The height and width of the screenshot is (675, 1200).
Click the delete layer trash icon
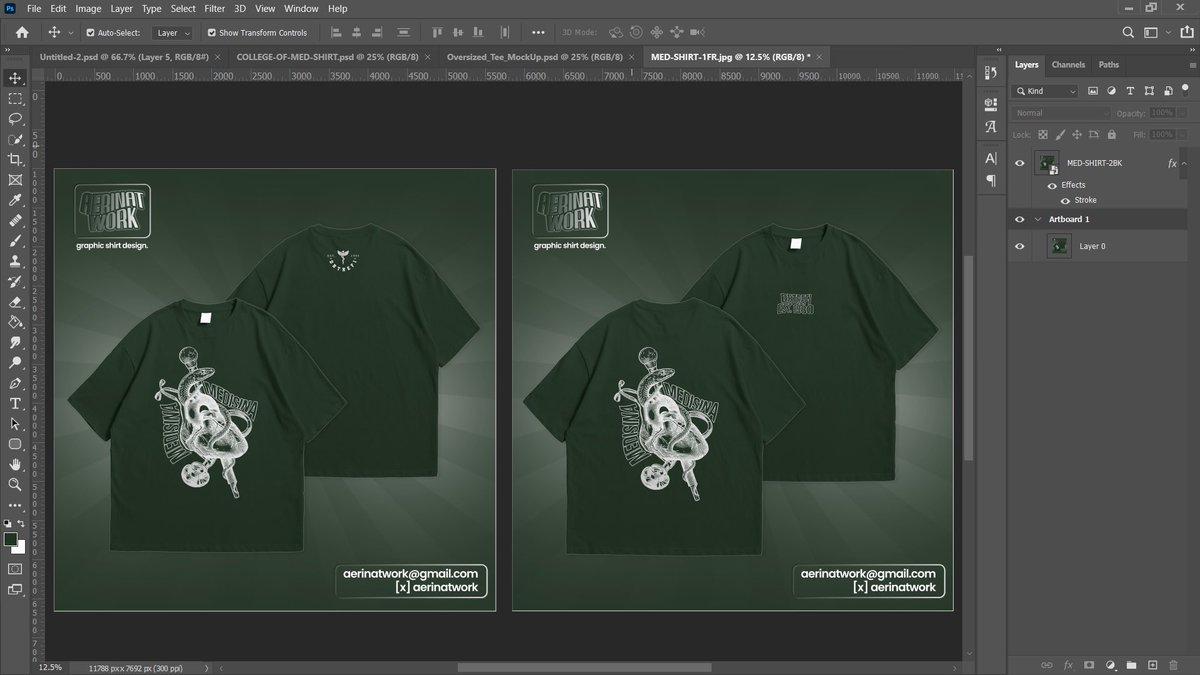pyautogui.click(x=1173, y=664)
